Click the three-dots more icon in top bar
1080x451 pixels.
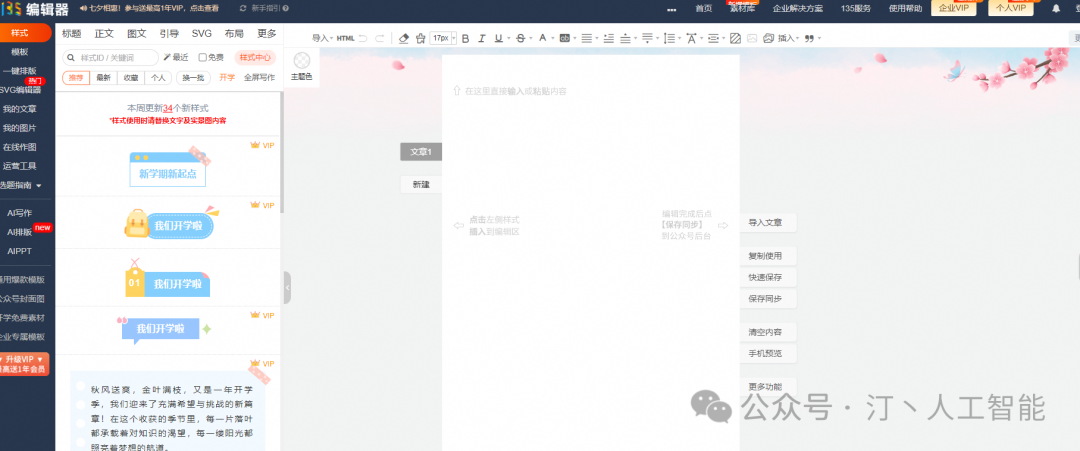672,10
